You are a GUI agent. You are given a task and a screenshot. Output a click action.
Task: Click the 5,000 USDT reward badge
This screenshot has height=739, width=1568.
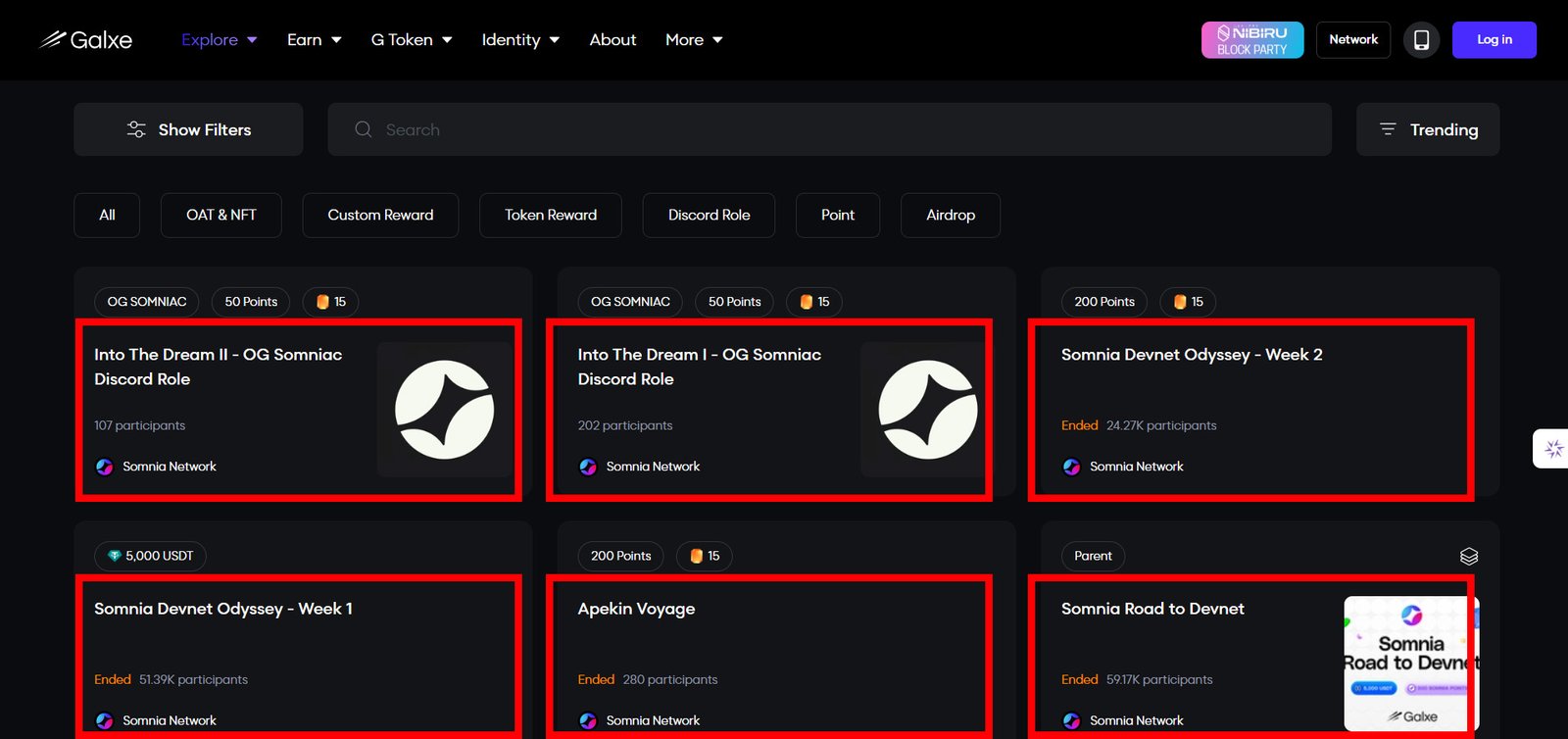point(150,557)
